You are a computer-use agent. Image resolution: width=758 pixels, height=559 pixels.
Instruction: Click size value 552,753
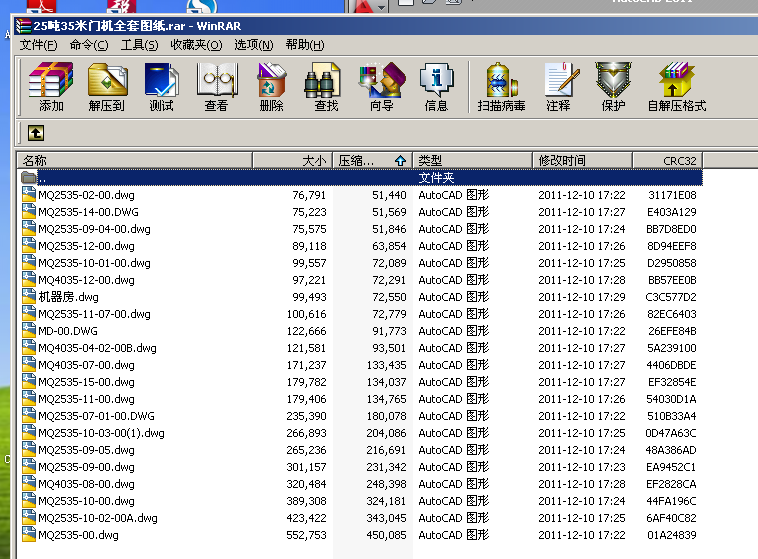pos(306,535)
